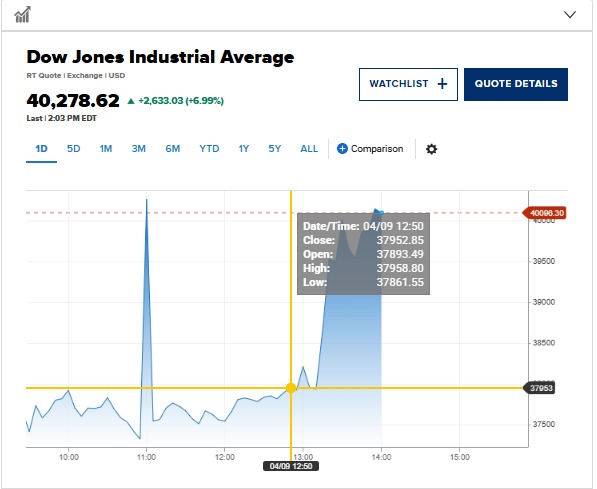The image size is (597, 489).
Task: Click the 14:00 time axis label
Action: click(381, 457)
